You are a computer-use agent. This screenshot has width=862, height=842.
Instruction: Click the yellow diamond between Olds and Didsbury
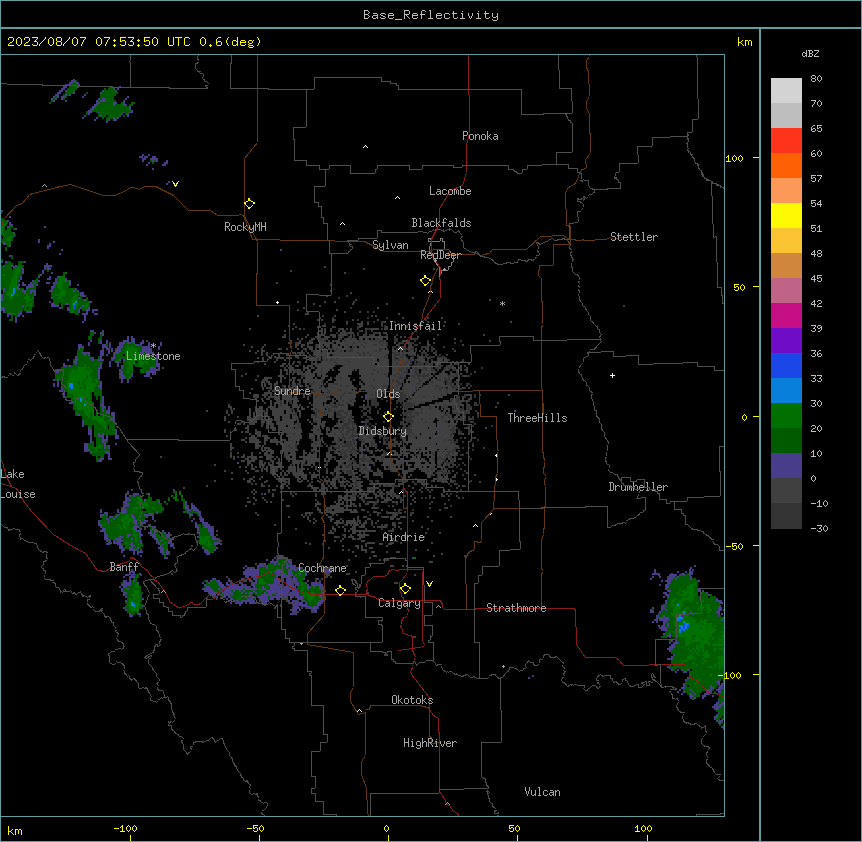[389, 417]
